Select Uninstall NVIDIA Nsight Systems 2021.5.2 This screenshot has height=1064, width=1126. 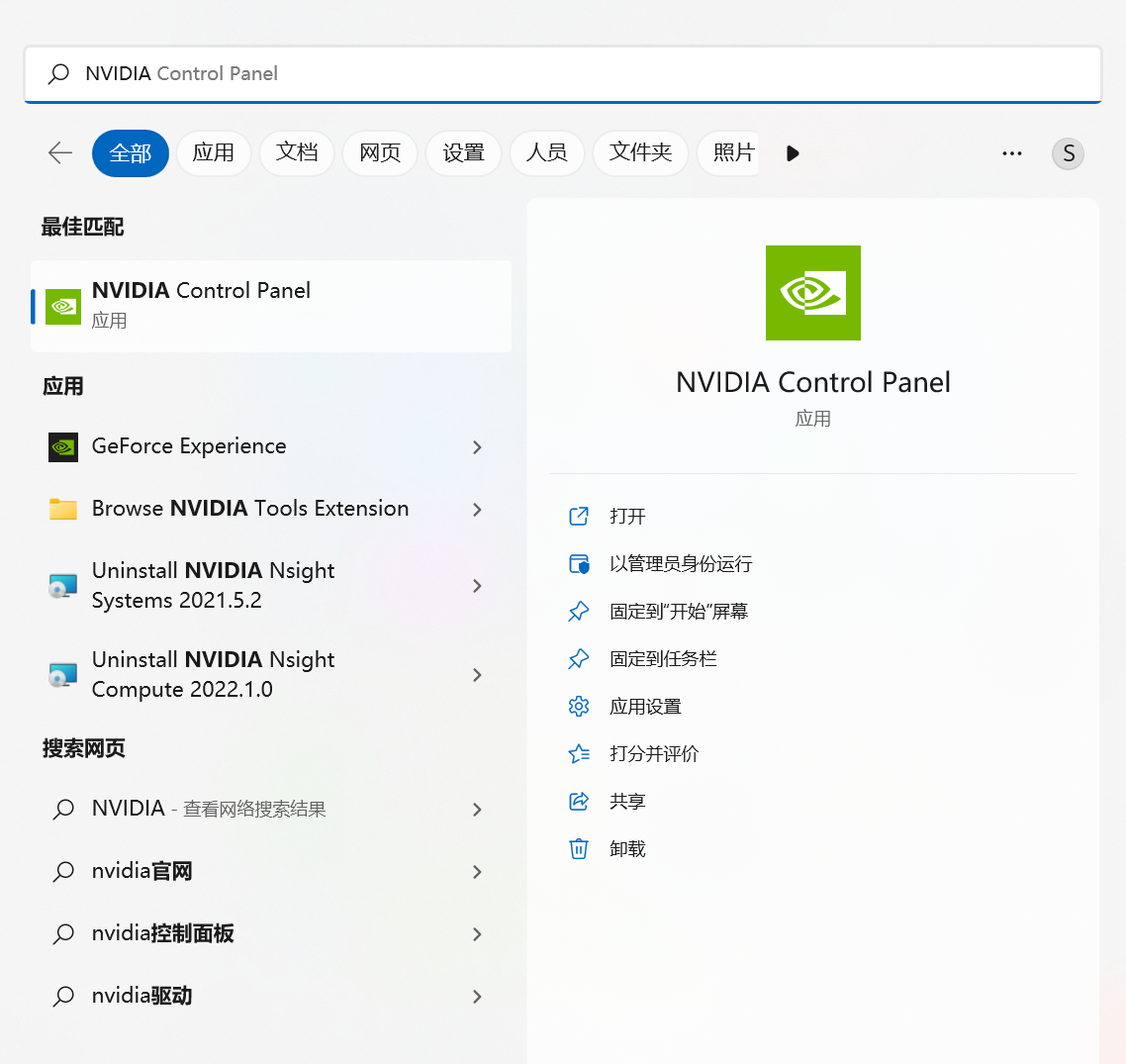click(214, 586)
